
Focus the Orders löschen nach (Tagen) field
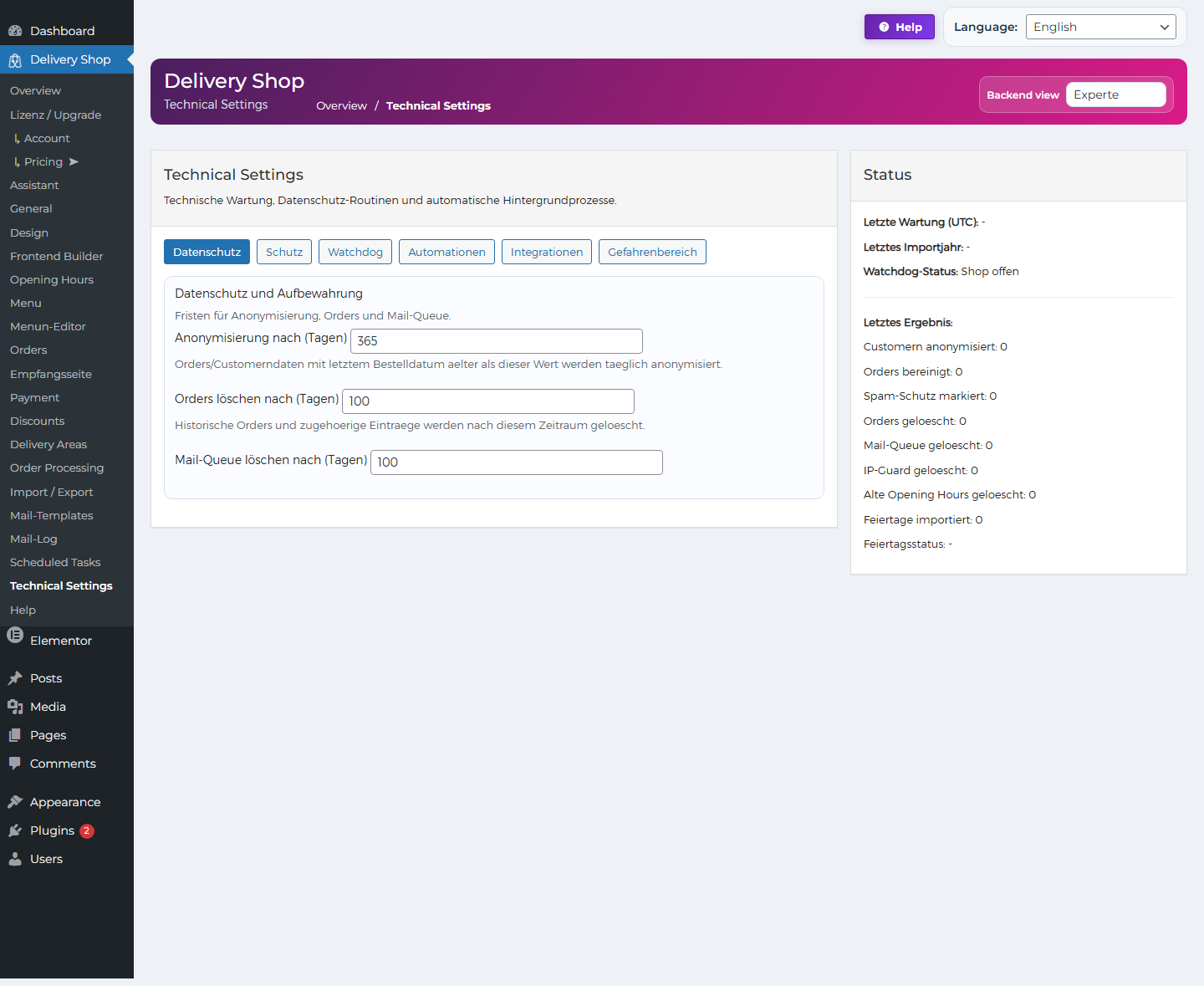(488, 401)
